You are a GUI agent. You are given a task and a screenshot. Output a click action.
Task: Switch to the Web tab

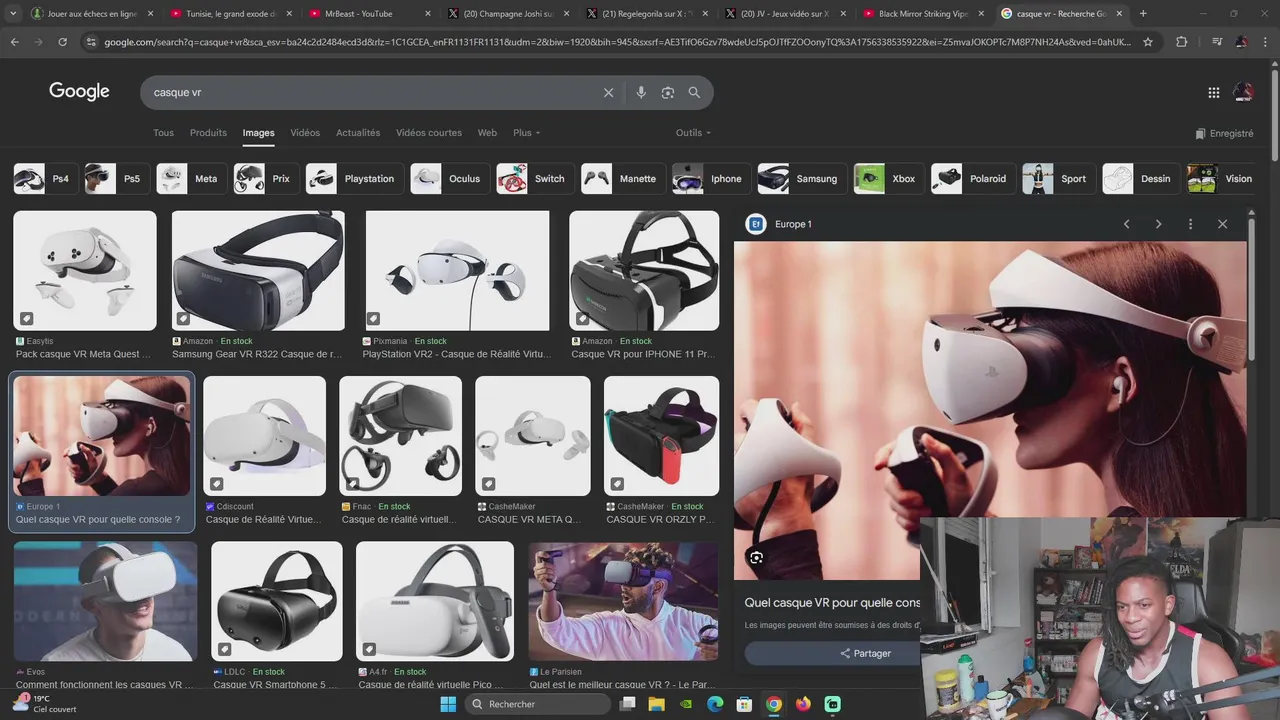click(487, 133)
